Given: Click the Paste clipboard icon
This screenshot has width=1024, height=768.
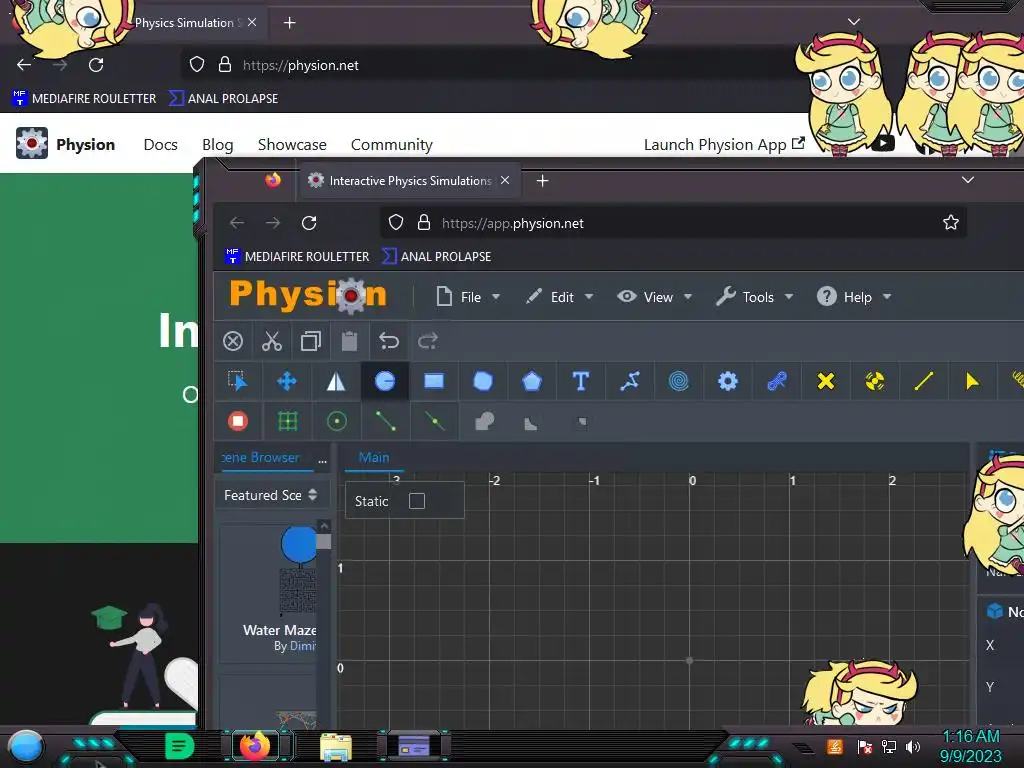Looking at the screenshot, I should tap(349, 341).
